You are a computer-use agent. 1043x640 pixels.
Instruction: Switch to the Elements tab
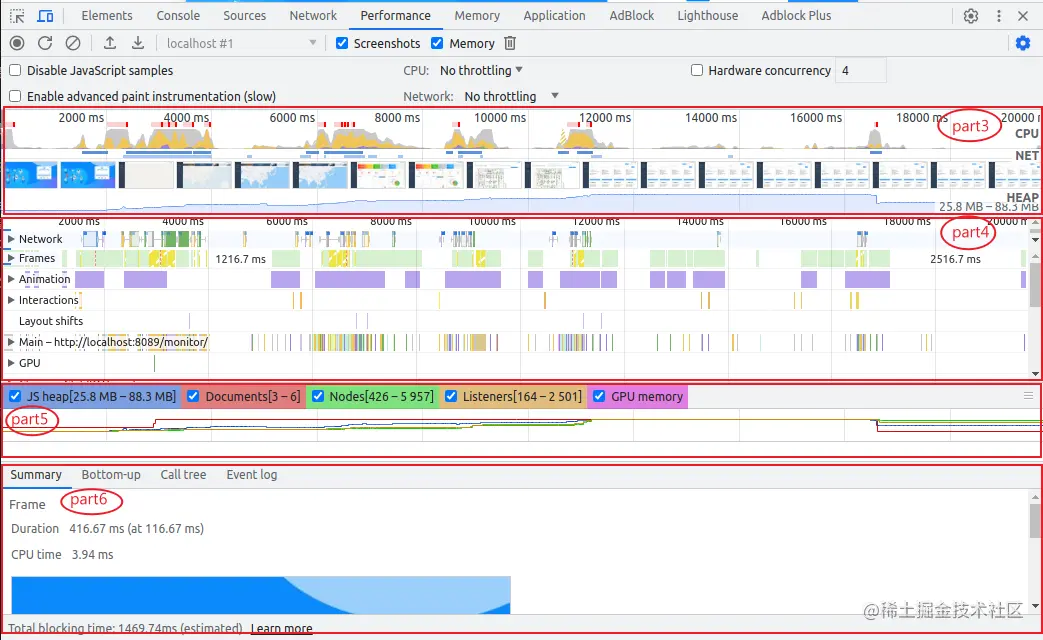[106, 15]
